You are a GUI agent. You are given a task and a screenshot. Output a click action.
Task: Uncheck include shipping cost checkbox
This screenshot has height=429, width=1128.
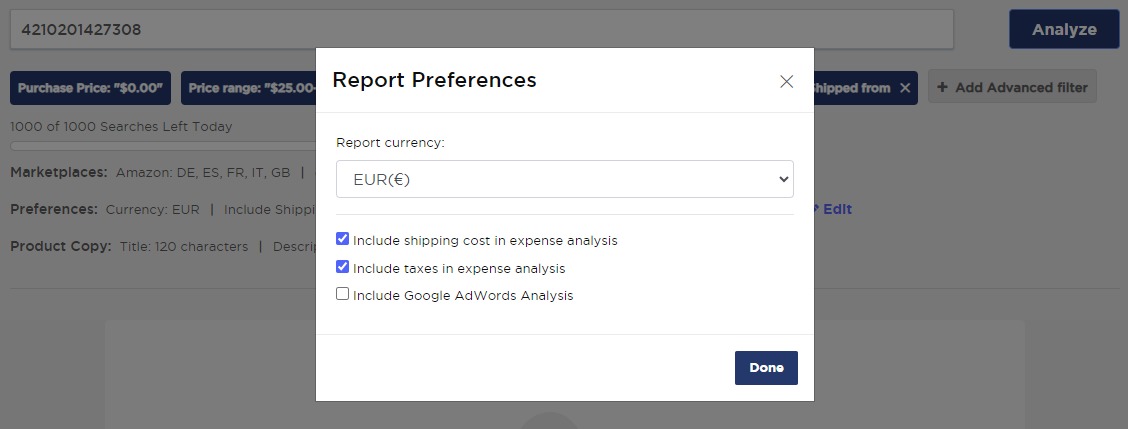343,240
